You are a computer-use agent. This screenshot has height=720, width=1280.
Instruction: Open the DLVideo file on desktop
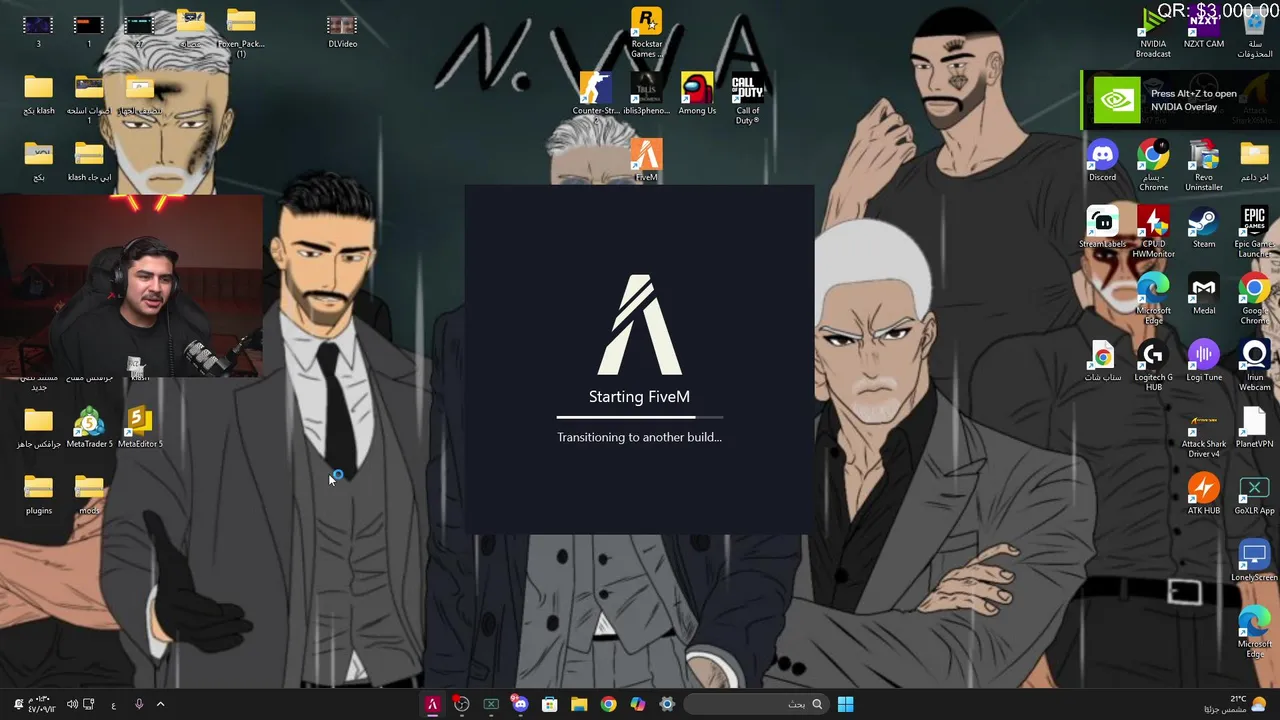[x=342, y=30]
